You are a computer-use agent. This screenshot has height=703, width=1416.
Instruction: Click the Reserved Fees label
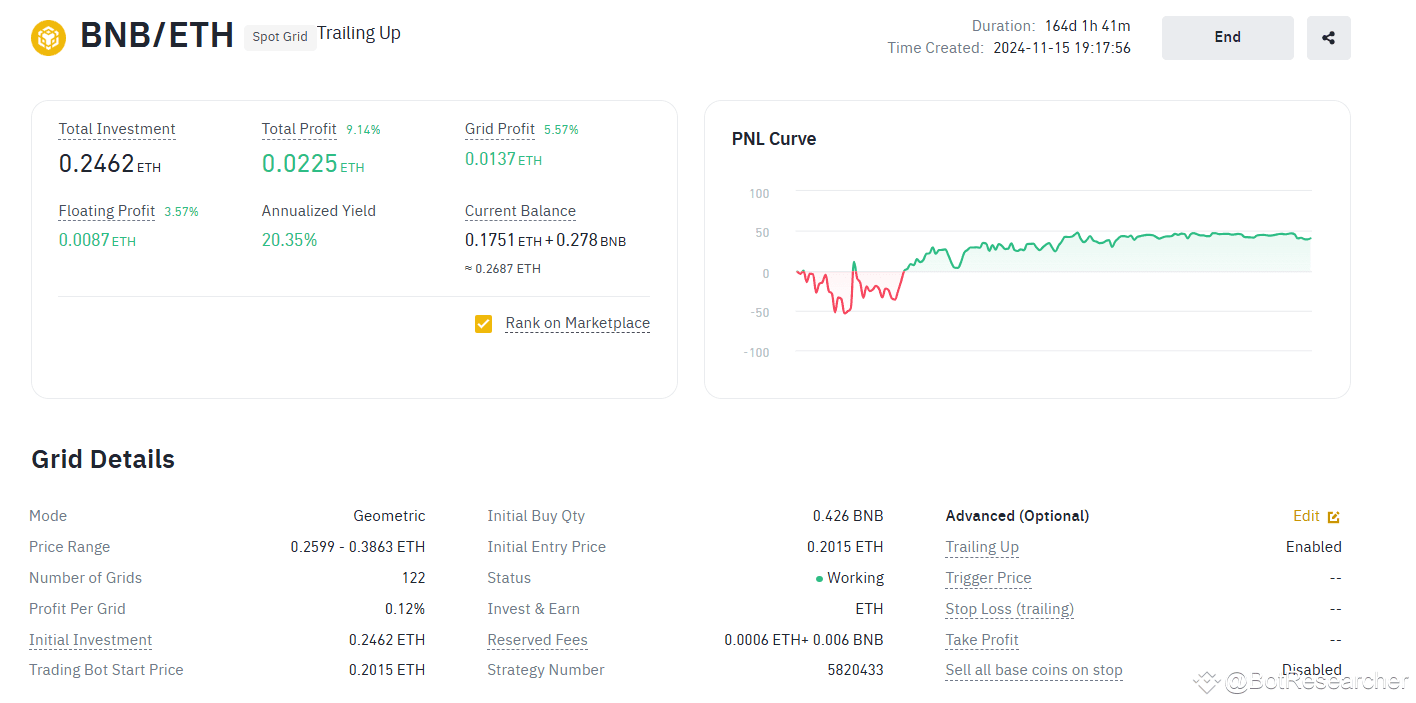[x=537, y=640]
